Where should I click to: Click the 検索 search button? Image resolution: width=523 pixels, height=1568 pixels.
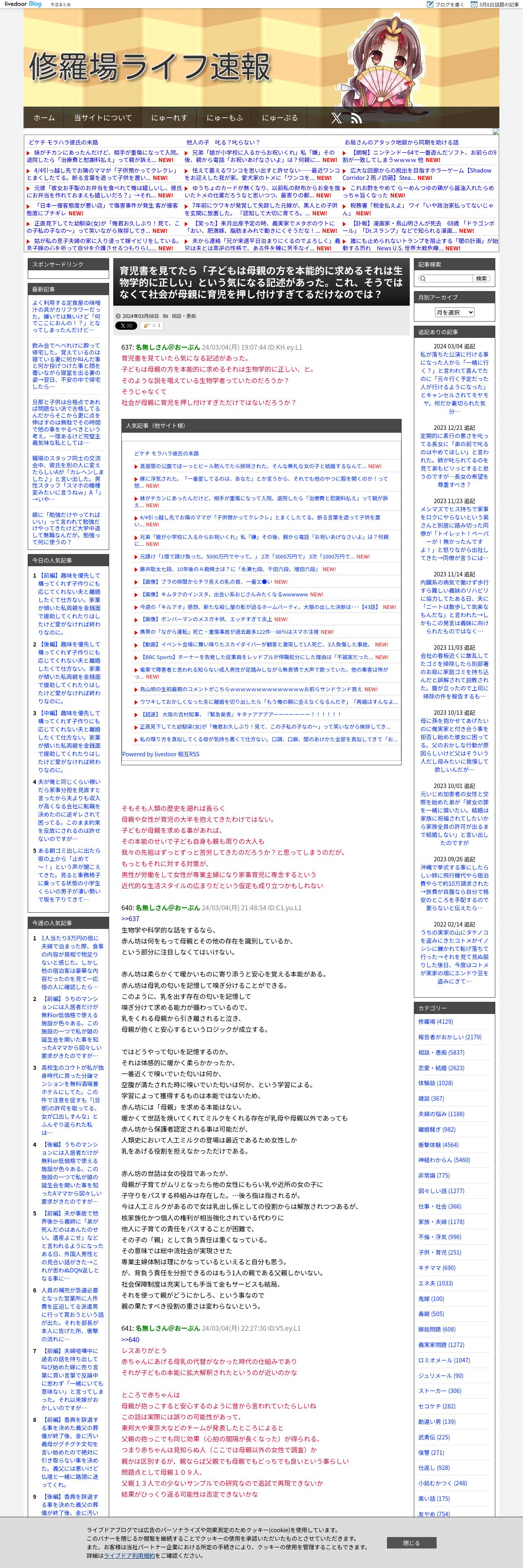click(481, 278)
